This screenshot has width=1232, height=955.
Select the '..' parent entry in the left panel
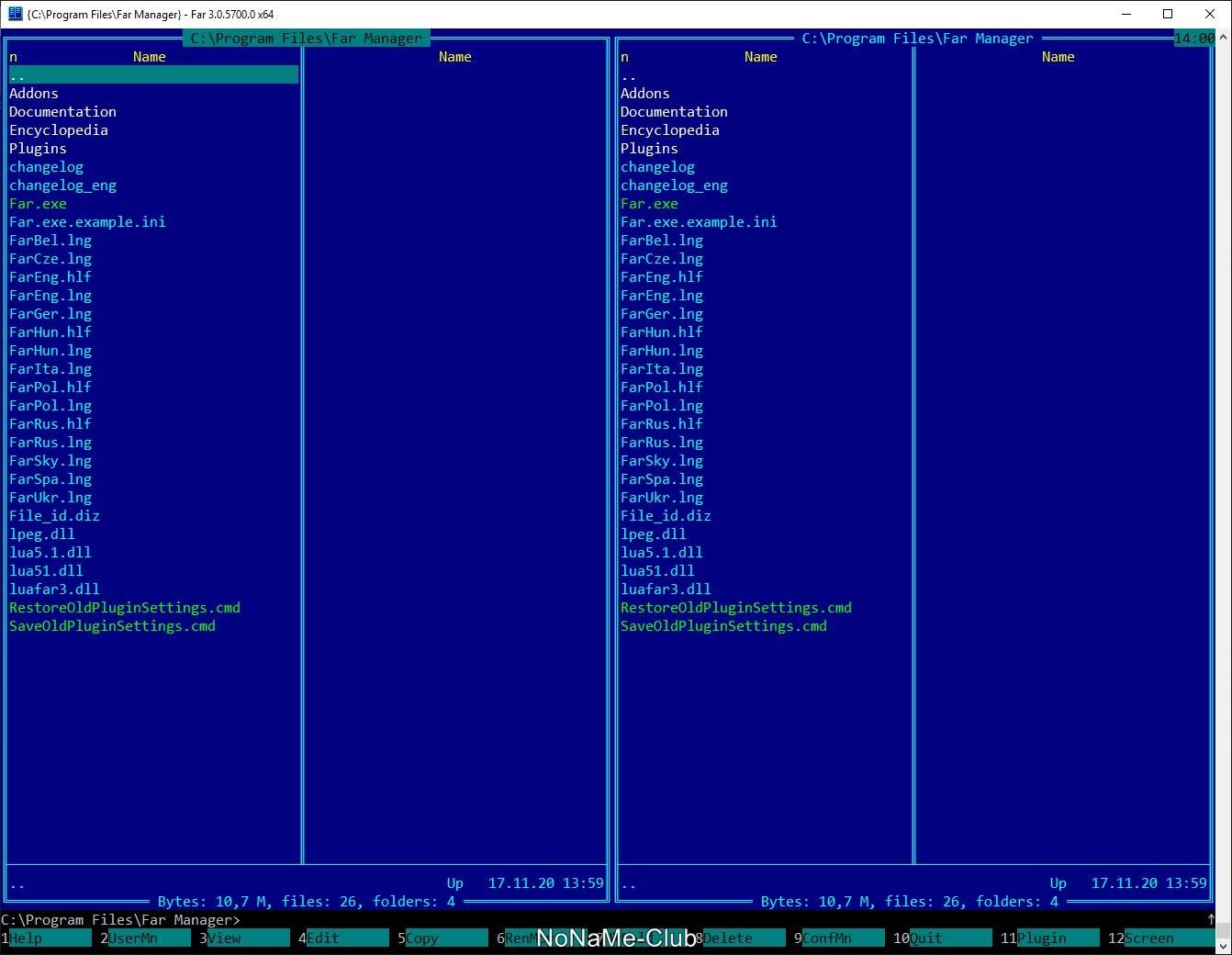click(x=153, y=75)
